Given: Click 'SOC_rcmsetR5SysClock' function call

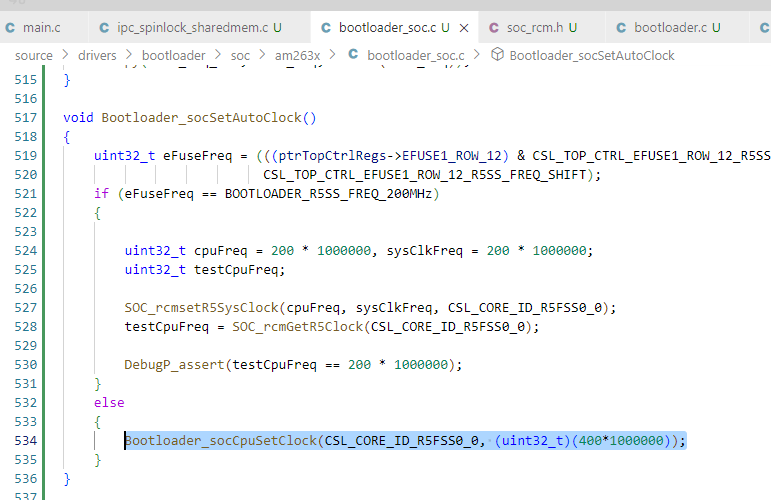Looking at the screenshot, I should click(202, 308).
